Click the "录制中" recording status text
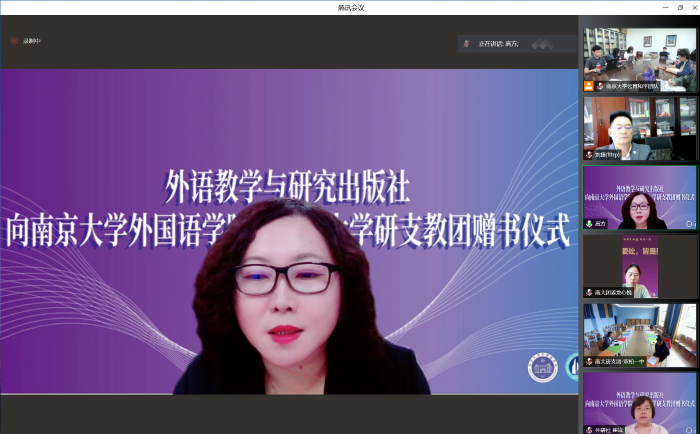 [32, 41]
